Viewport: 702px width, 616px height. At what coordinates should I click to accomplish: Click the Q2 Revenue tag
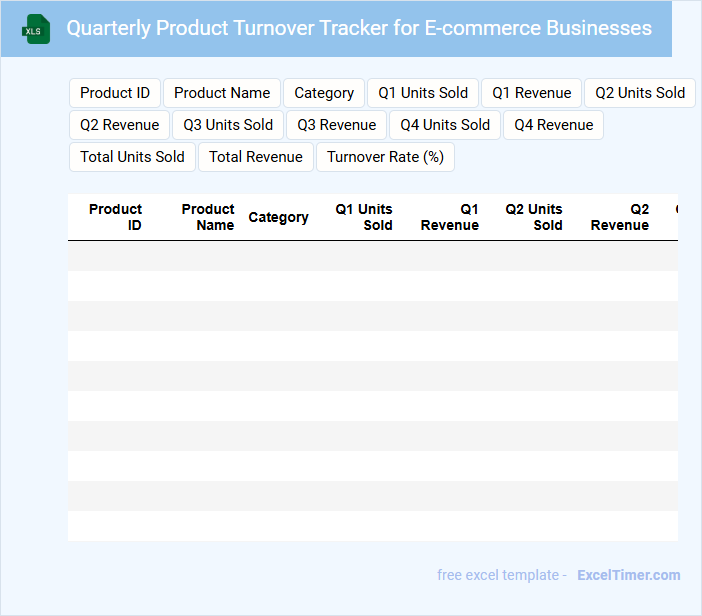[x=120, y=125]
